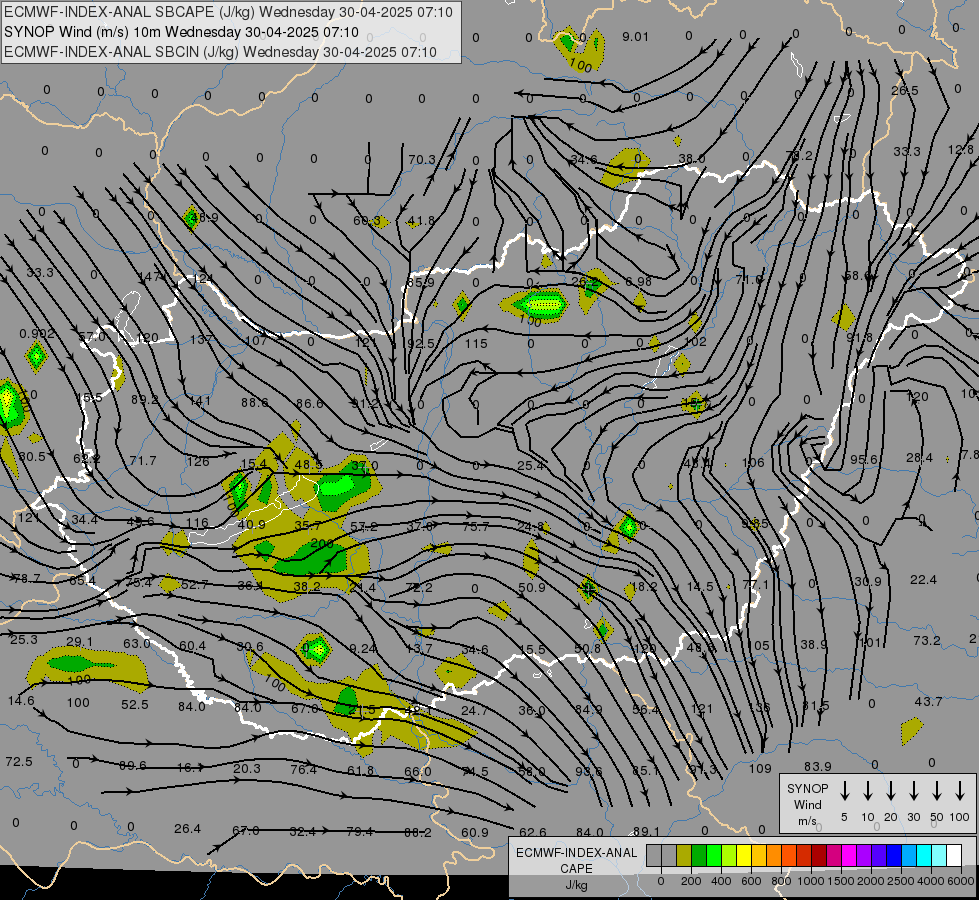Click the 30 m/s wind arrow in legend

tap(914, 791)
